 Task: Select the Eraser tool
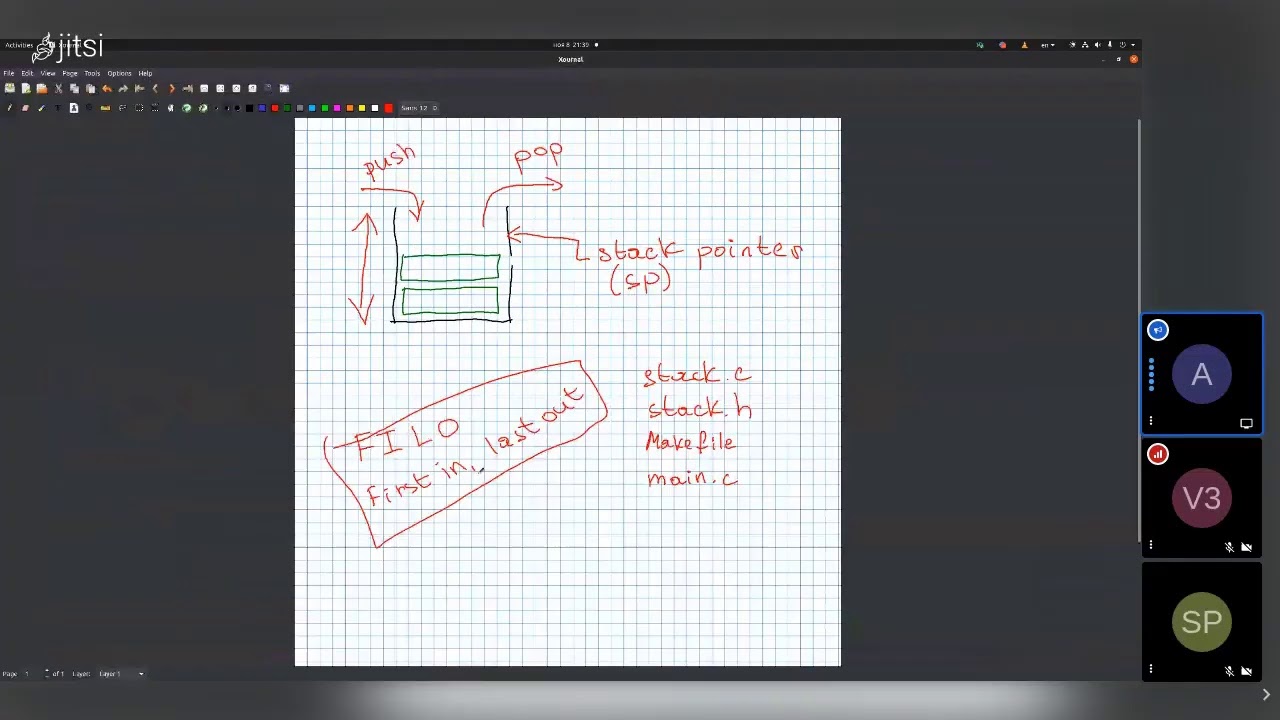click(x=25, y=108)
